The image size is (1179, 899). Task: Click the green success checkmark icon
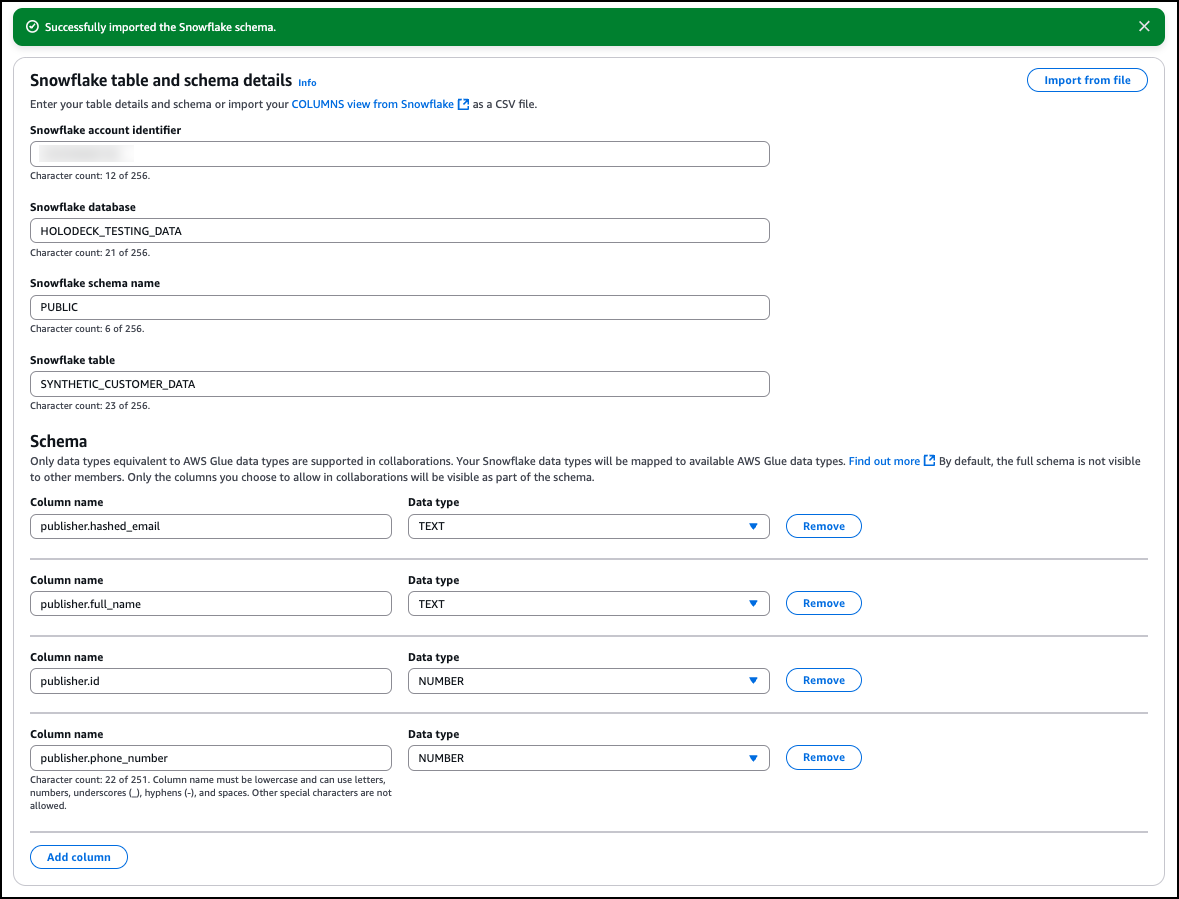click(32, 27)
